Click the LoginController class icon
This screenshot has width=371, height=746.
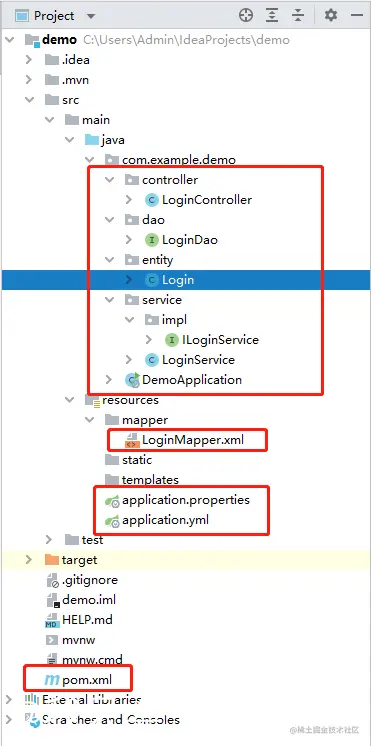pos(151,200)
